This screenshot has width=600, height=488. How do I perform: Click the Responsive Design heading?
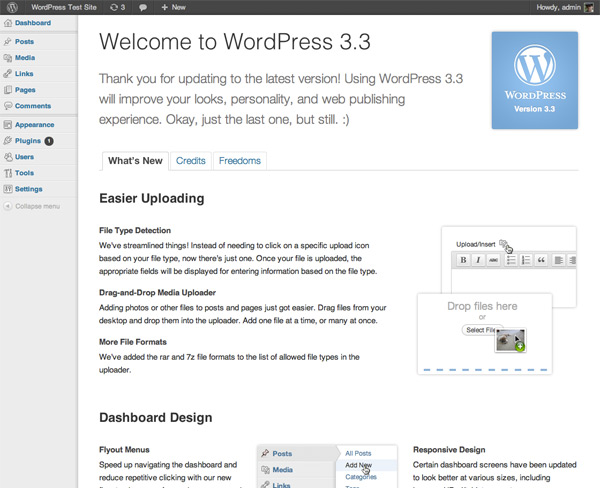click(x=449, y=450)
